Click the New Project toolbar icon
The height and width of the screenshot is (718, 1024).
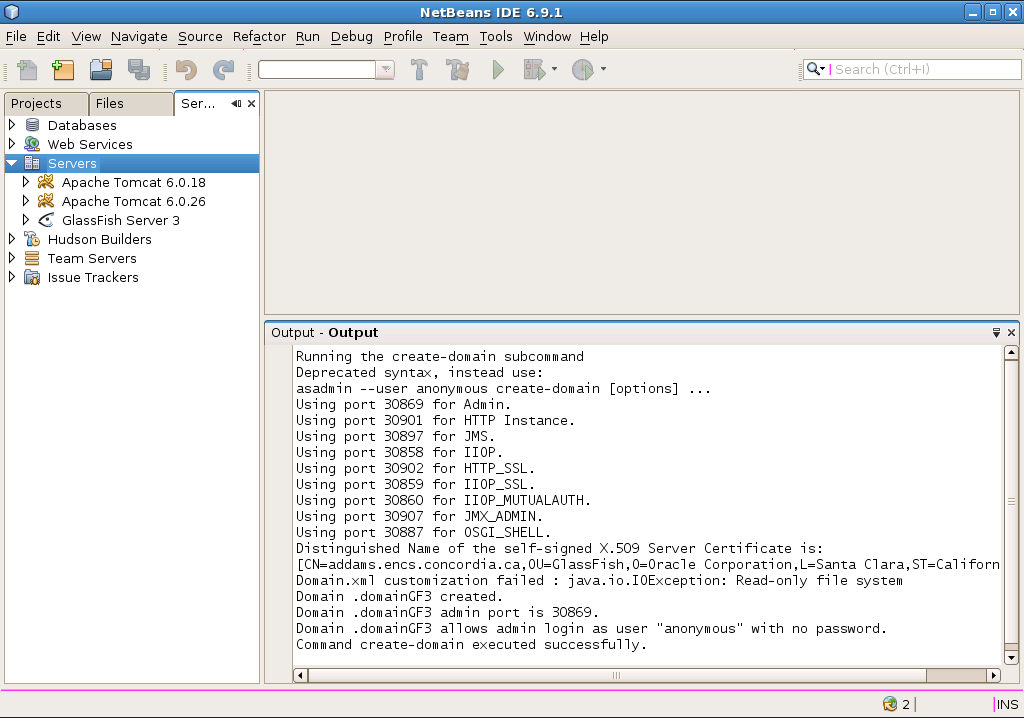pos(63,70)
